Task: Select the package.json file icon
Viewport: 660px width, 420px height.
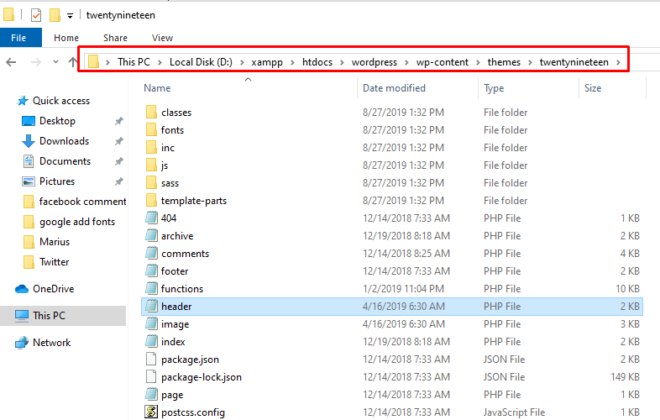Action: point(151,359)
